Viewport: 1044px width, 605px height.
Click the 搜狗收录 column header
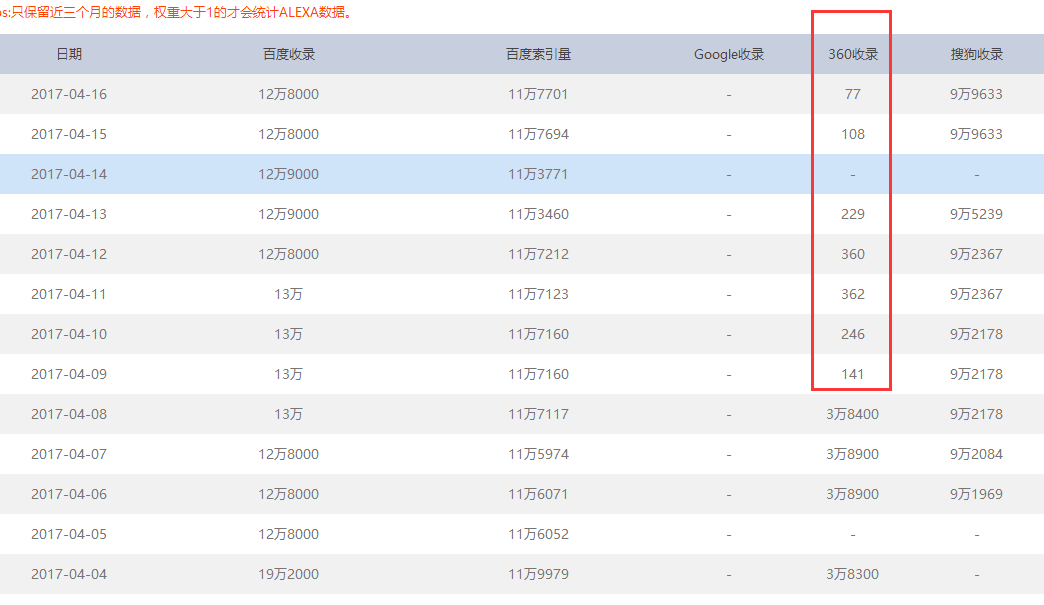tap(976, 54)
